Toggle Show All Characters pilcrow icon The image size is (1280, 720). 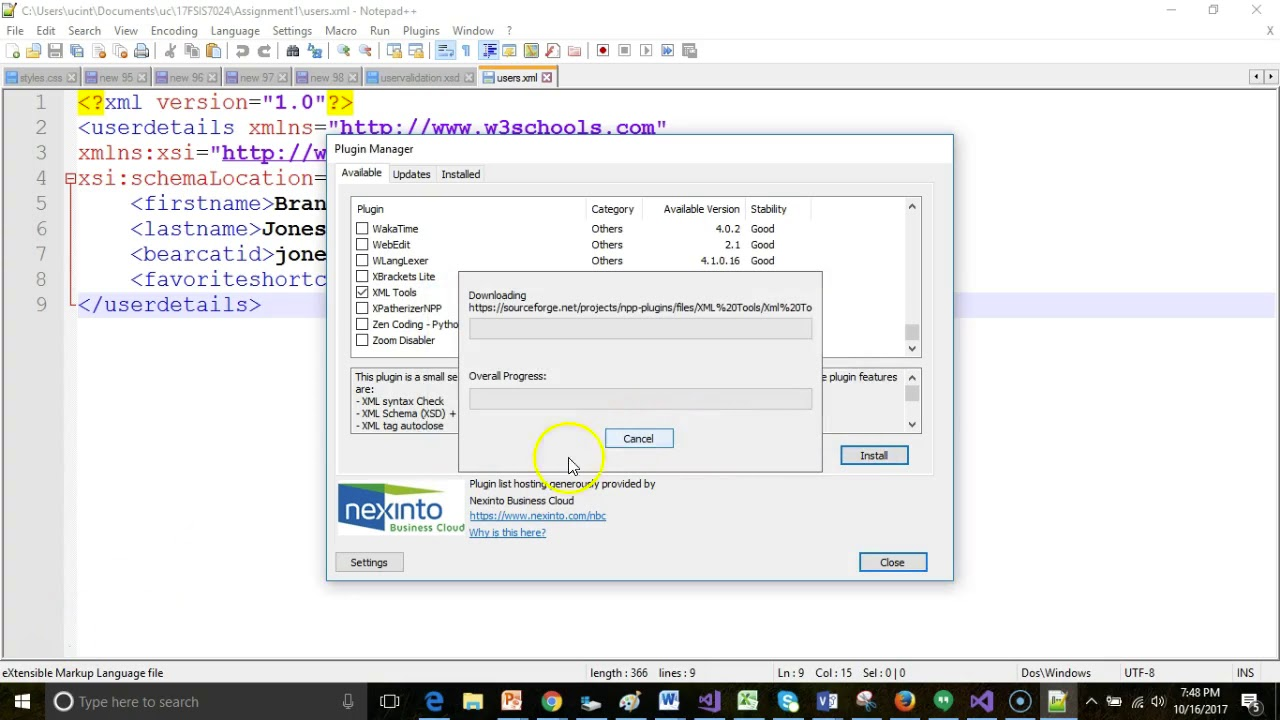click(x=466, y=51)
